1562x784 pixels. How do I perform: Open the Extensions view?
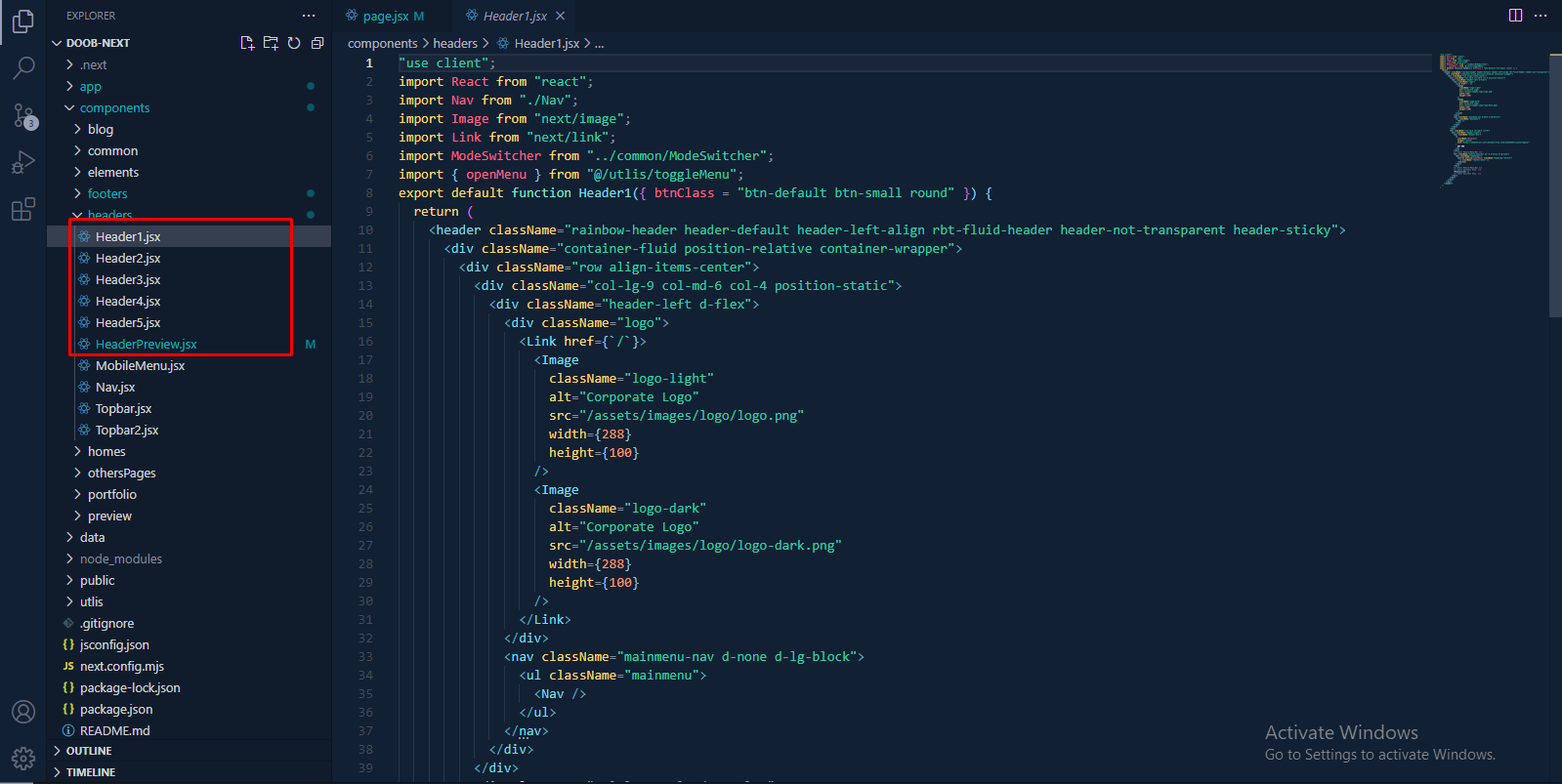point(23,209)
